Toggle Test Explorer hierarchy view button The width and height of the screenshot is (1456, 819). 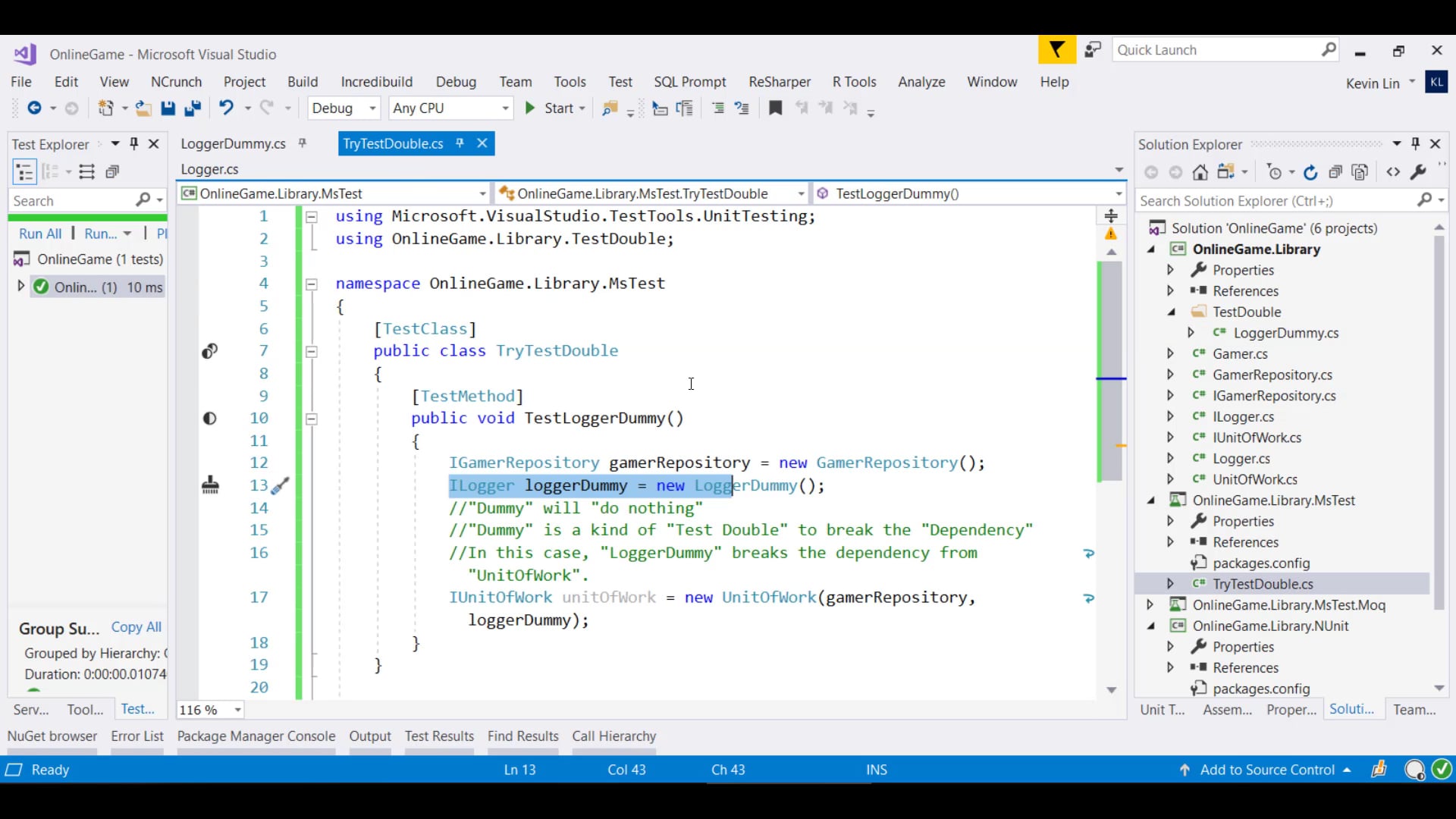tap(24, 172)
